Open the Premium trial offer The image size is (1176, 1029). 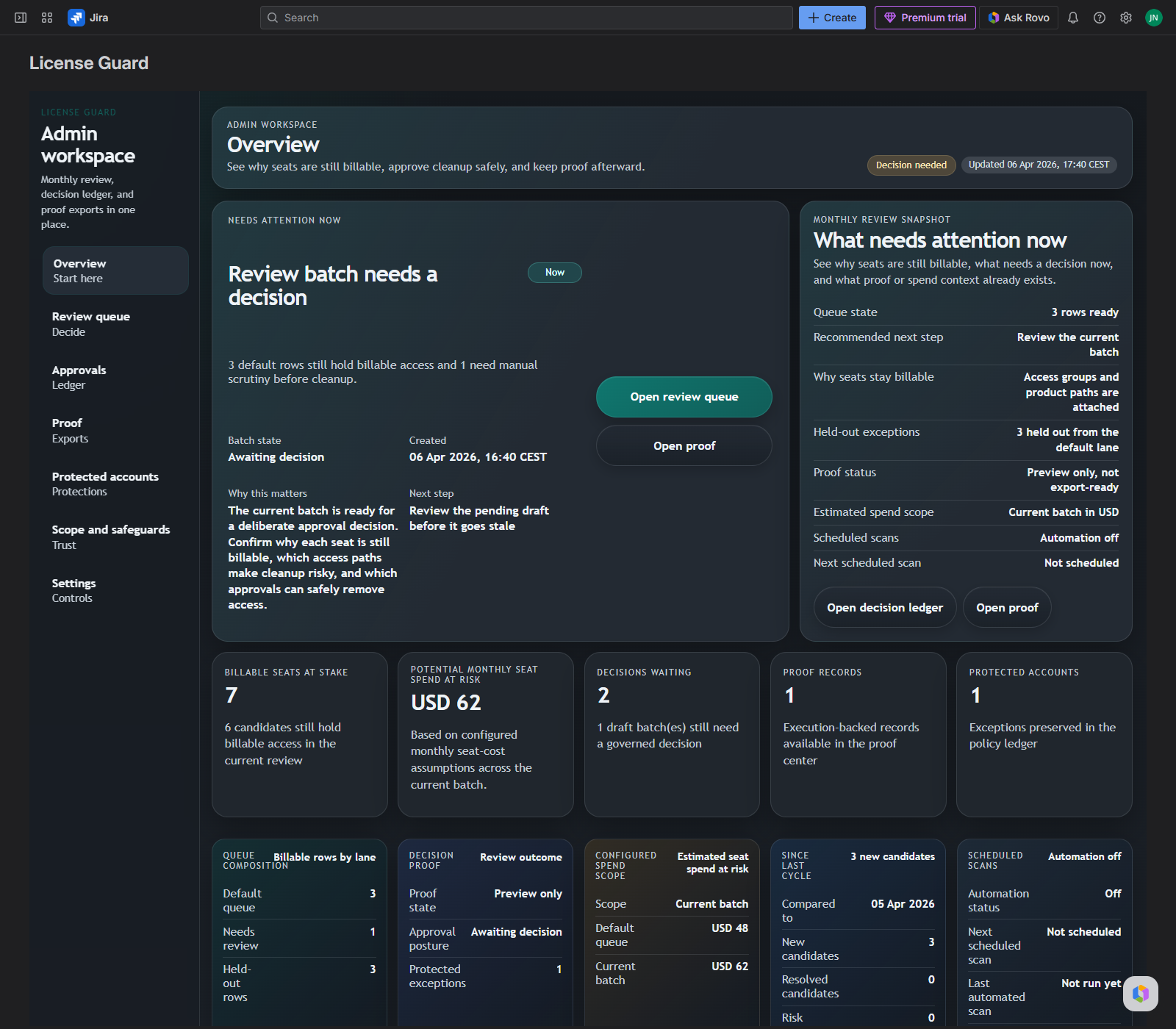point(925,17)
